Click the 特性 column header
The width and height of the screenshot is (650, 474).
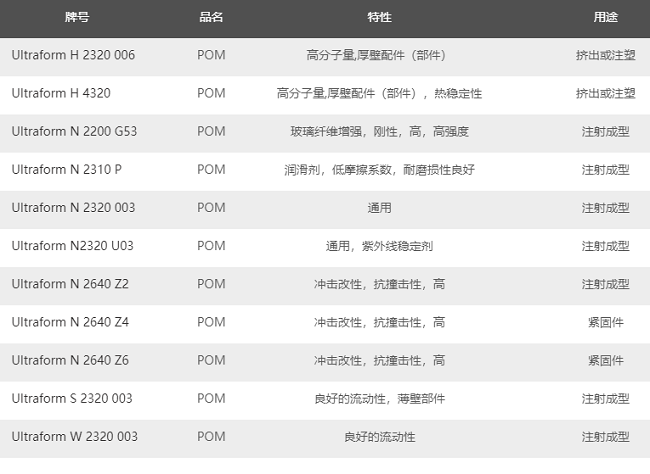point(379,18)
